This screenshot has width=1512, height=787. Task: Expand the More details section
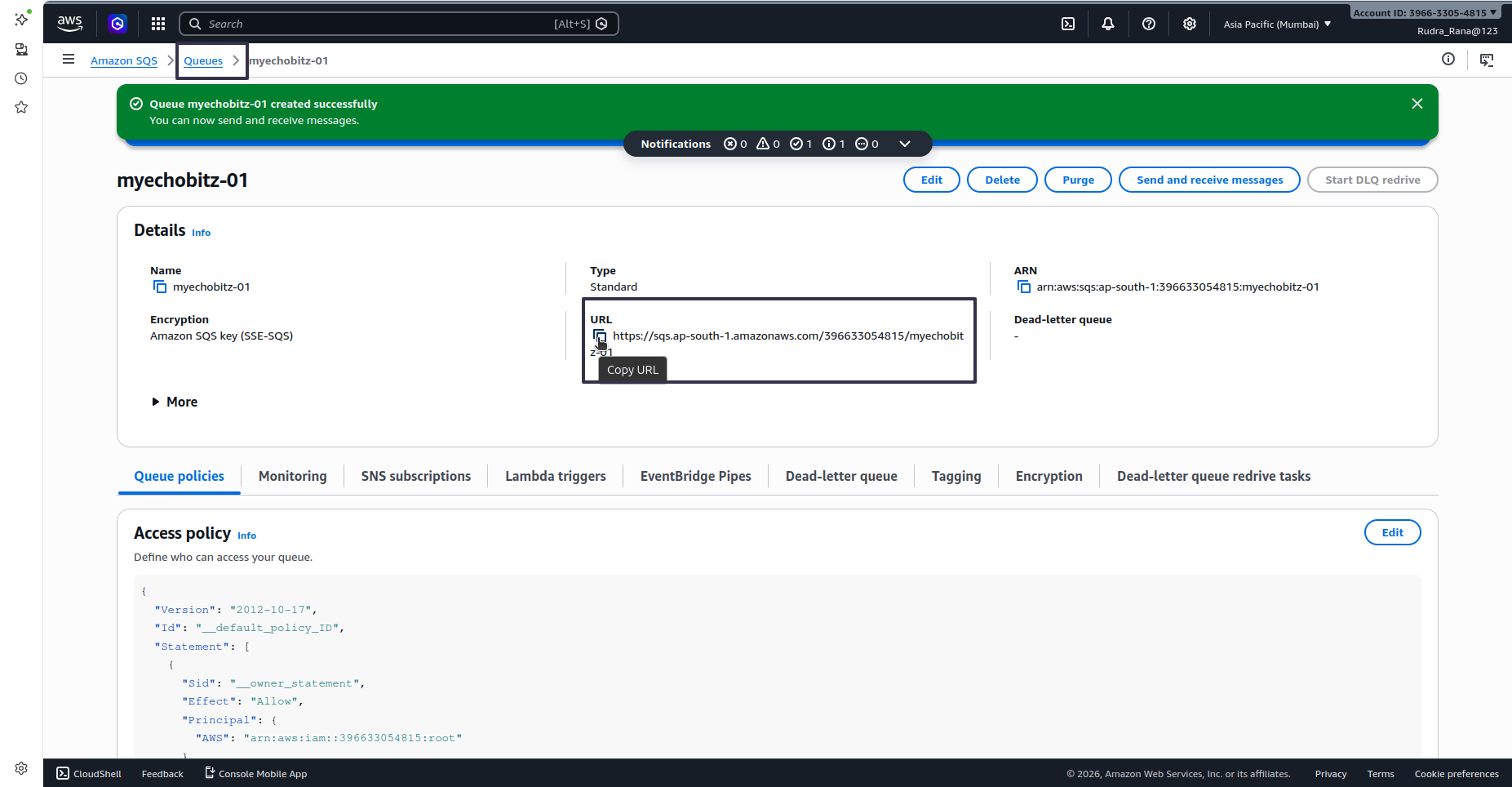coord(175,402)
